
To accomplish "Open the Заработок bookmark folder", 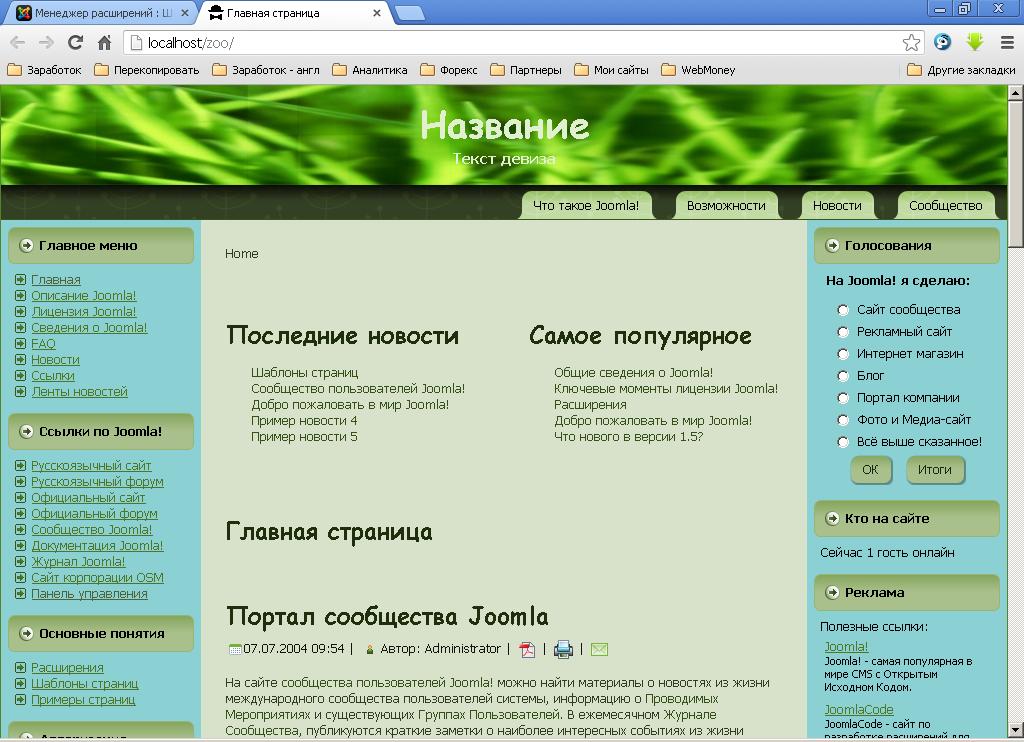I will point(44,70).
